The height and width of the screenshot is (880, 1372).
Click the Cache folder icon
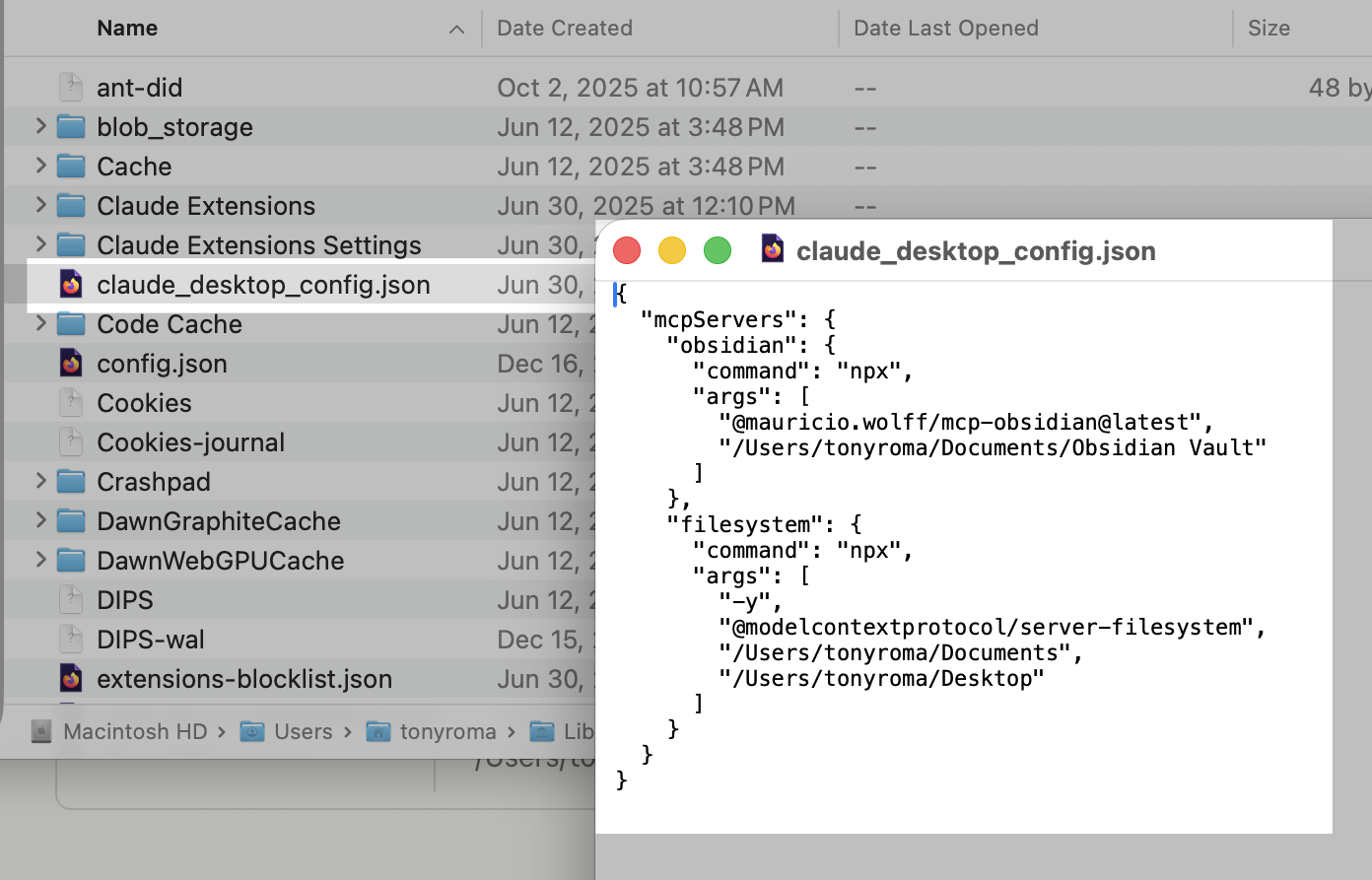71,167
